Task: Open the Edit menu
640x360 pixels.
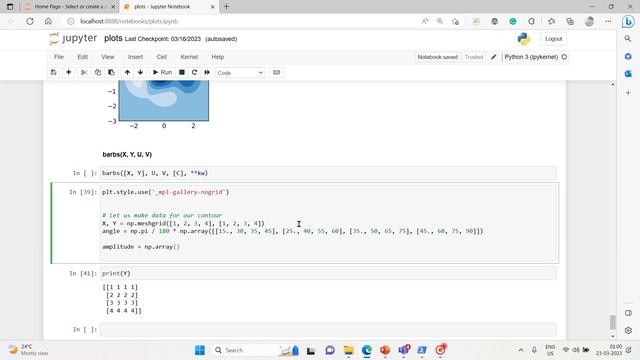Action: 82,57
